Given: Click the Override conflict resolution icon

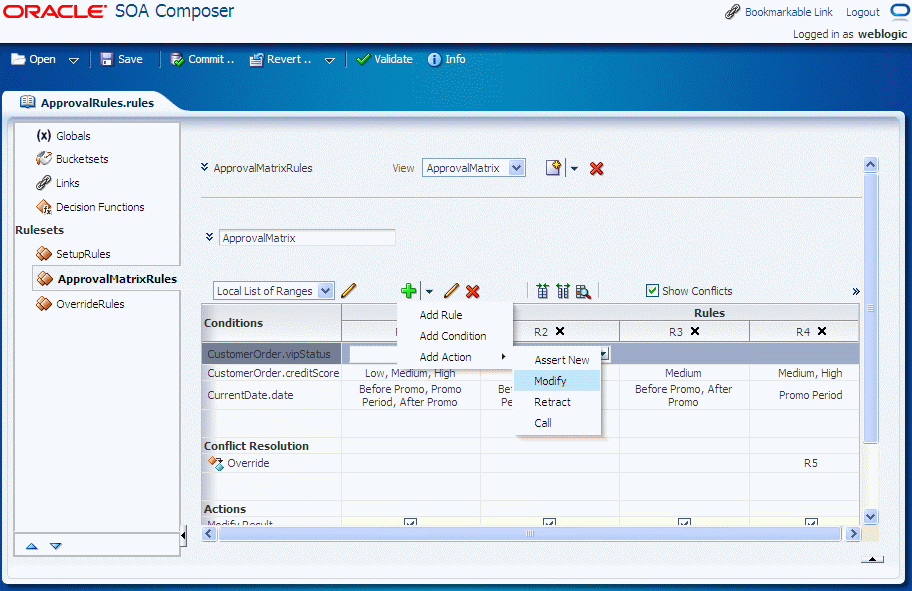Looking at the screenshot, I should [x=216, y=463].
